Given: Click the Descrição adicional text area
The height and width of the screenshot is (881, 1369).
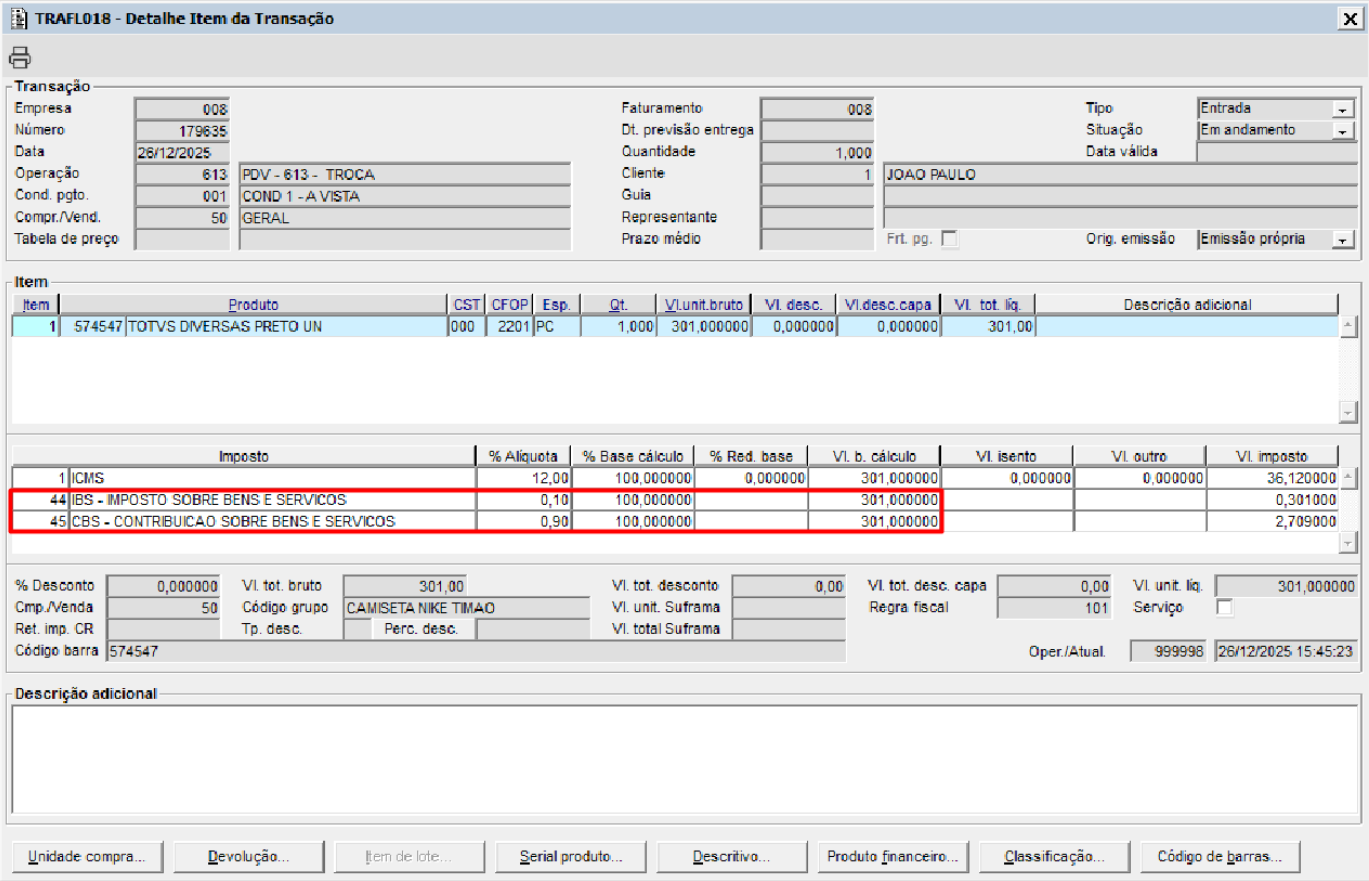Looking at the screenshot, I should 684,759.
